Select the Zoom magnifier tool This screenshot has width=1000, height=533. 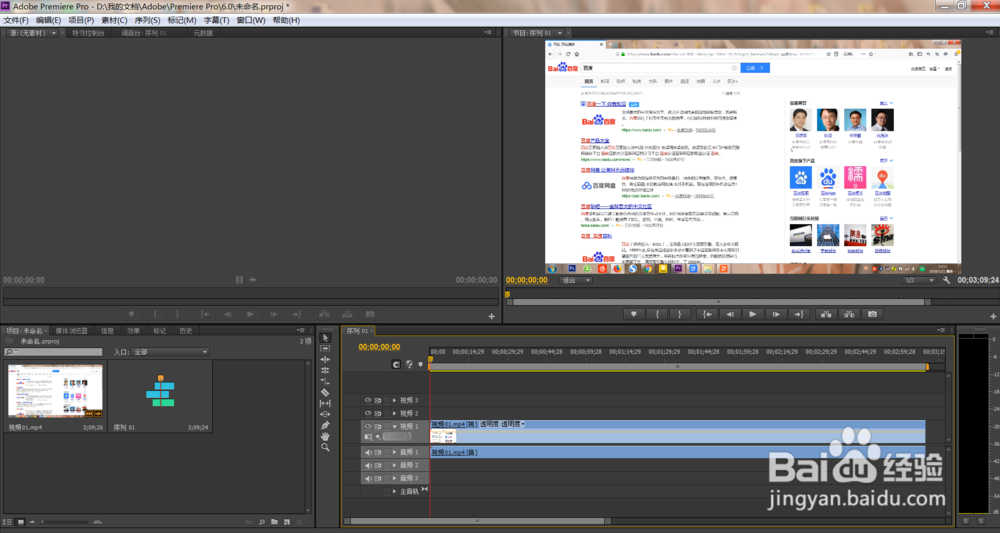tap(325, 448)
